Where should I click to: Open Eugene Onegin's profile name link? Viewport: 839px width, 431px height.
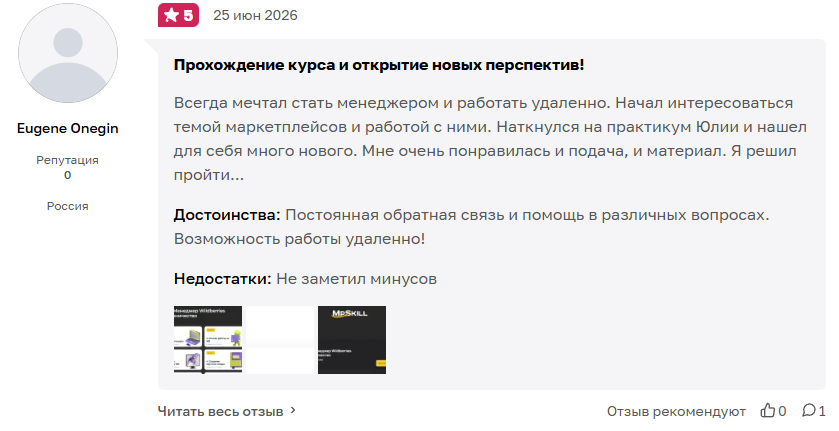(68, 128)
